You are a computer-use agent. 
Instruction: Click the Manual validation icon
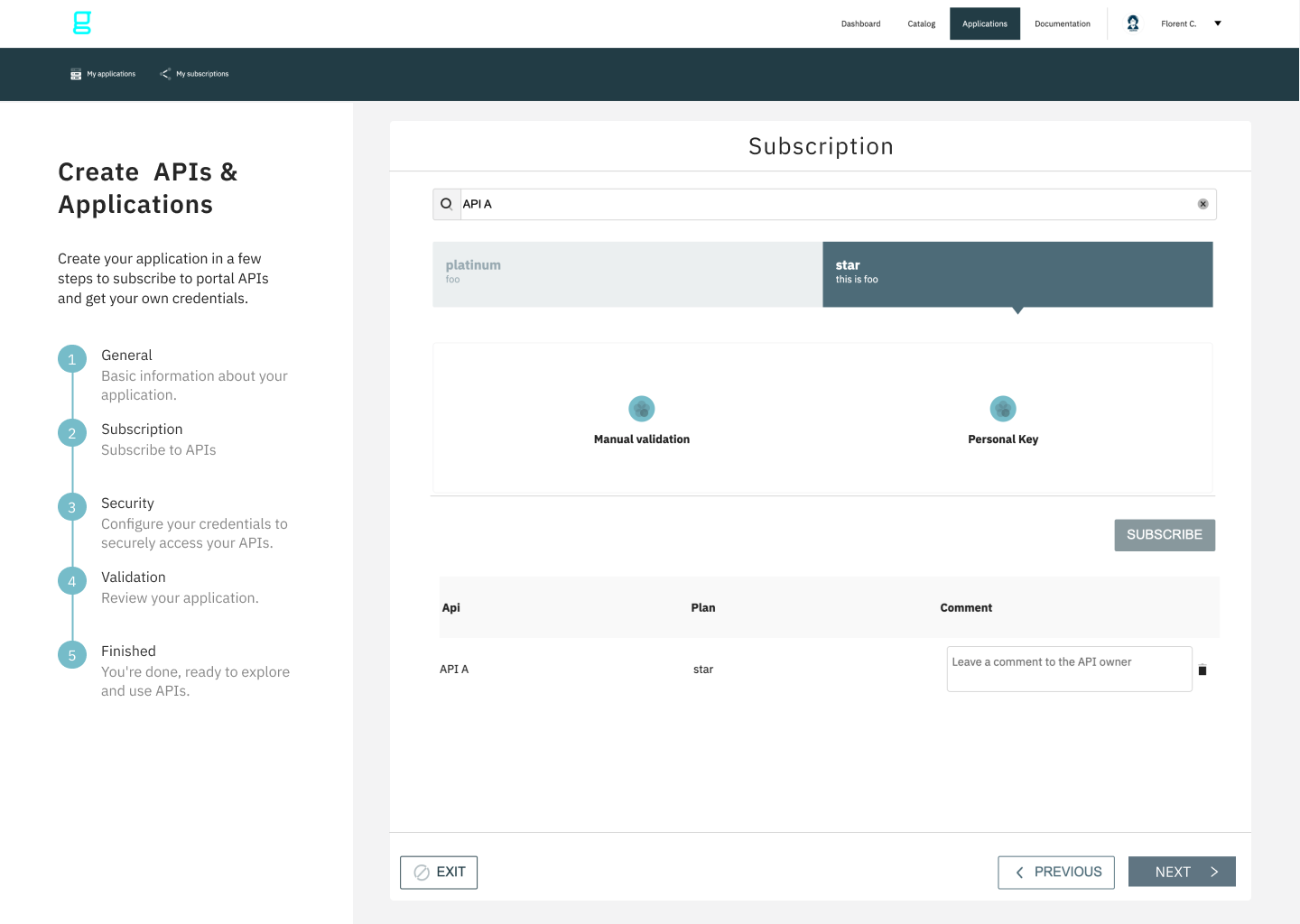(642, 408)
